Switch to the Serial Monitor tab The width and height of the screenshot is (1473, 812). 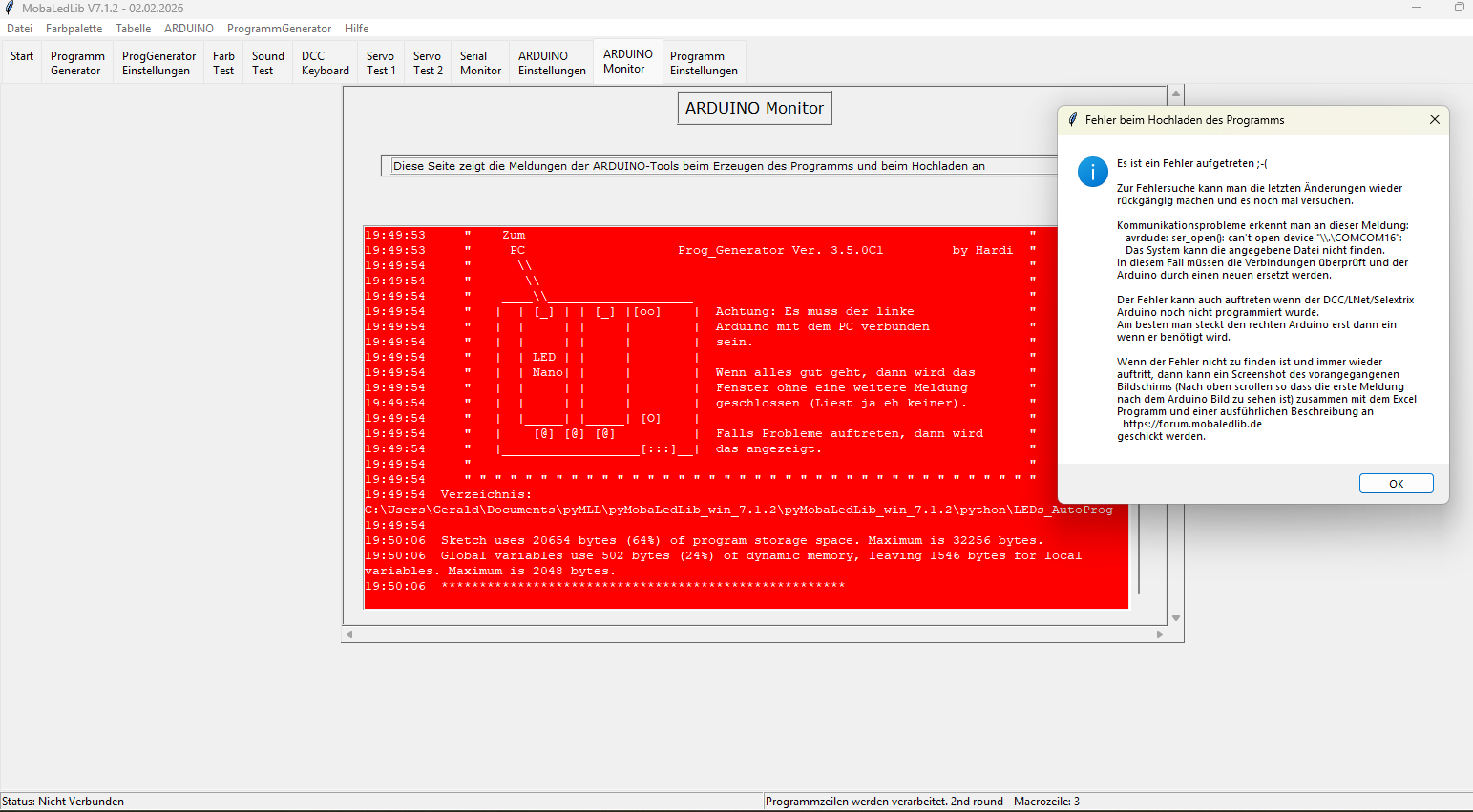point(479,63)
